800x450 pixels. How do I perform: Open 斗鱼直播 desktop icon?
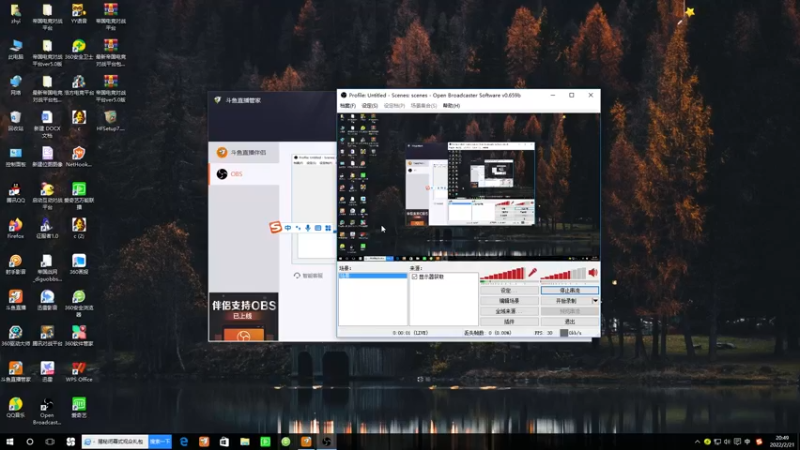click(x=16, y=300)
